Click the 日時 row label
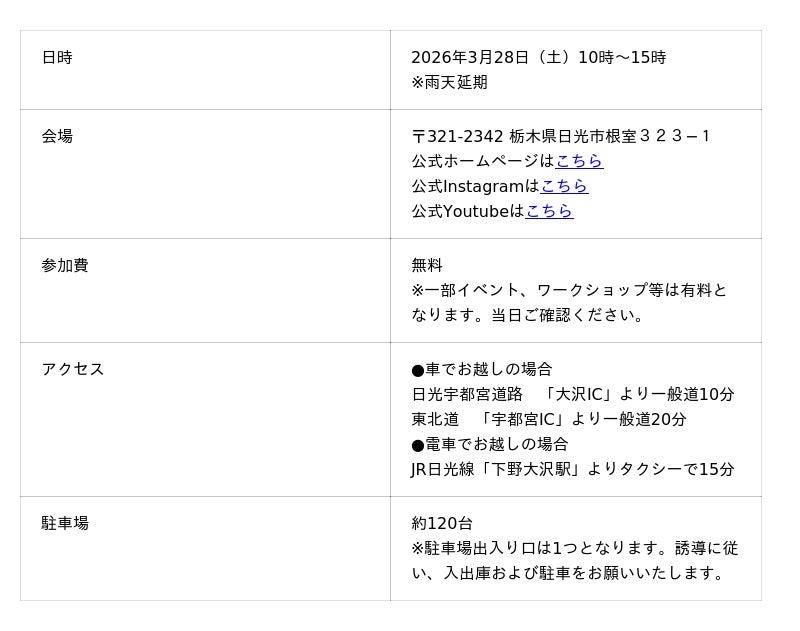 (57, 57)
